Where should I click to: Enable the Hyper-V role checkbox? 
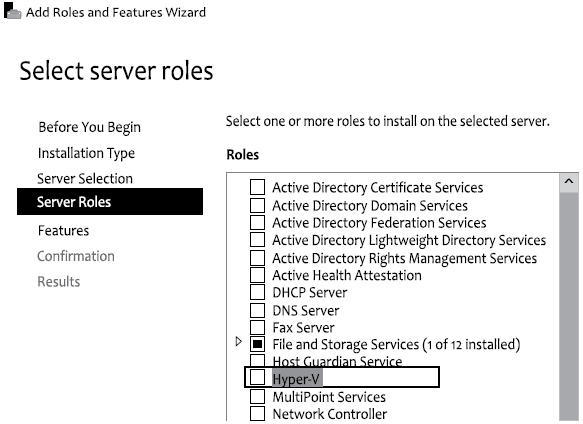tap(257, 377)
